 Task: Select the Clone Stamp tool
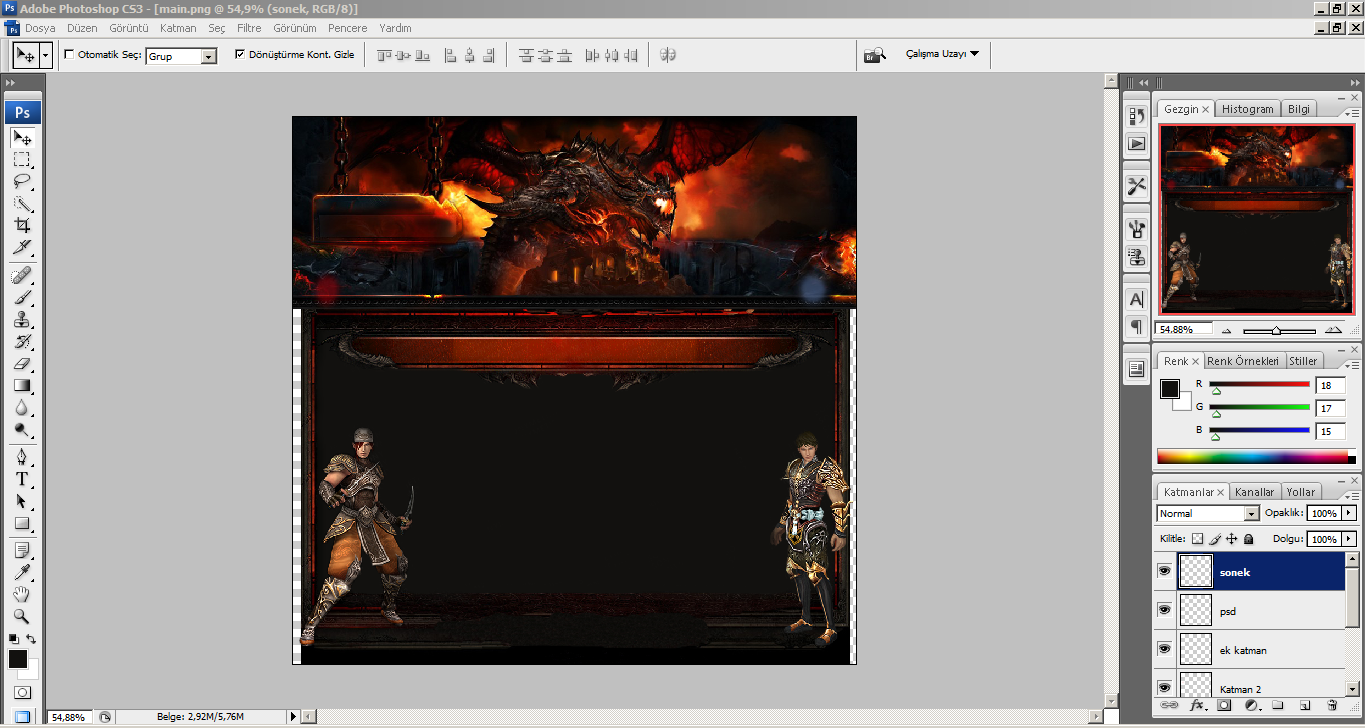pos(22,320)
